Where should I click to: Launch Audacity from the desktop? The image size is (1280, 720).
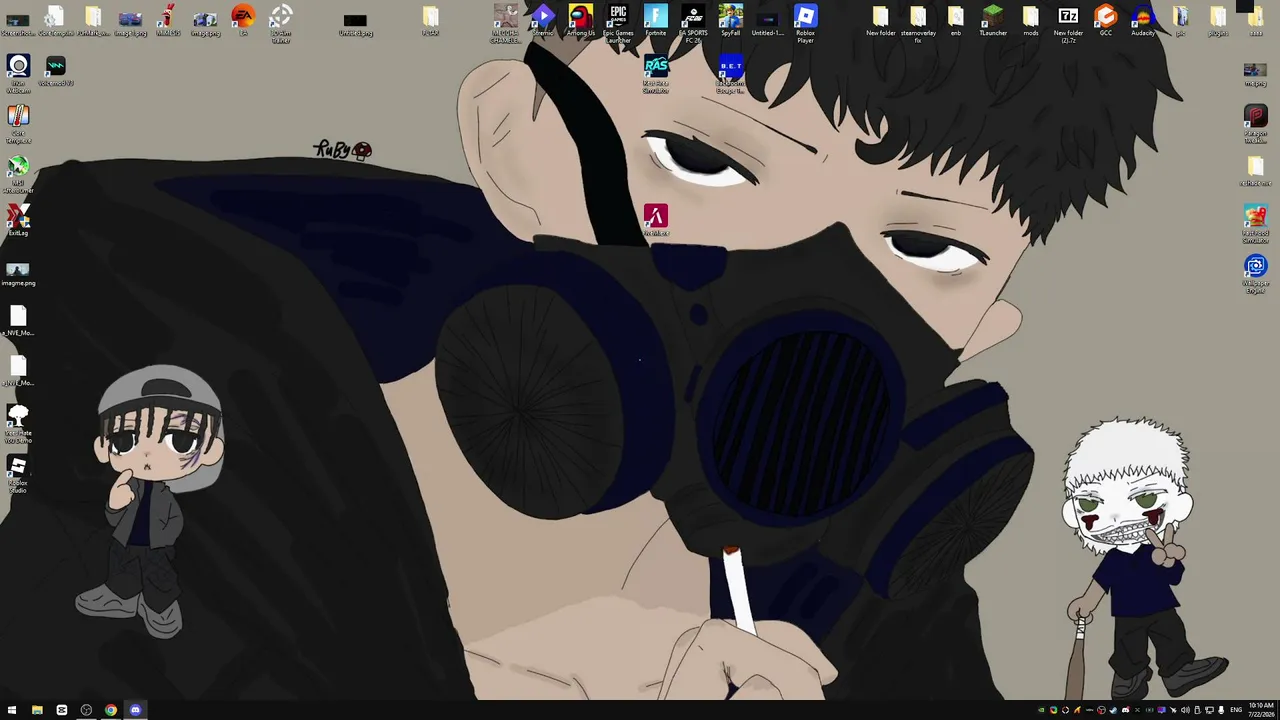(1143, 20)
